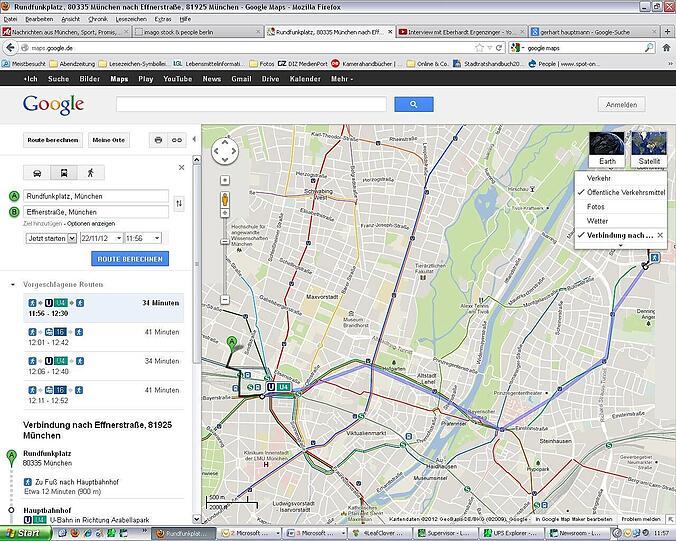Zoom out with the minus button

[225, 299]
